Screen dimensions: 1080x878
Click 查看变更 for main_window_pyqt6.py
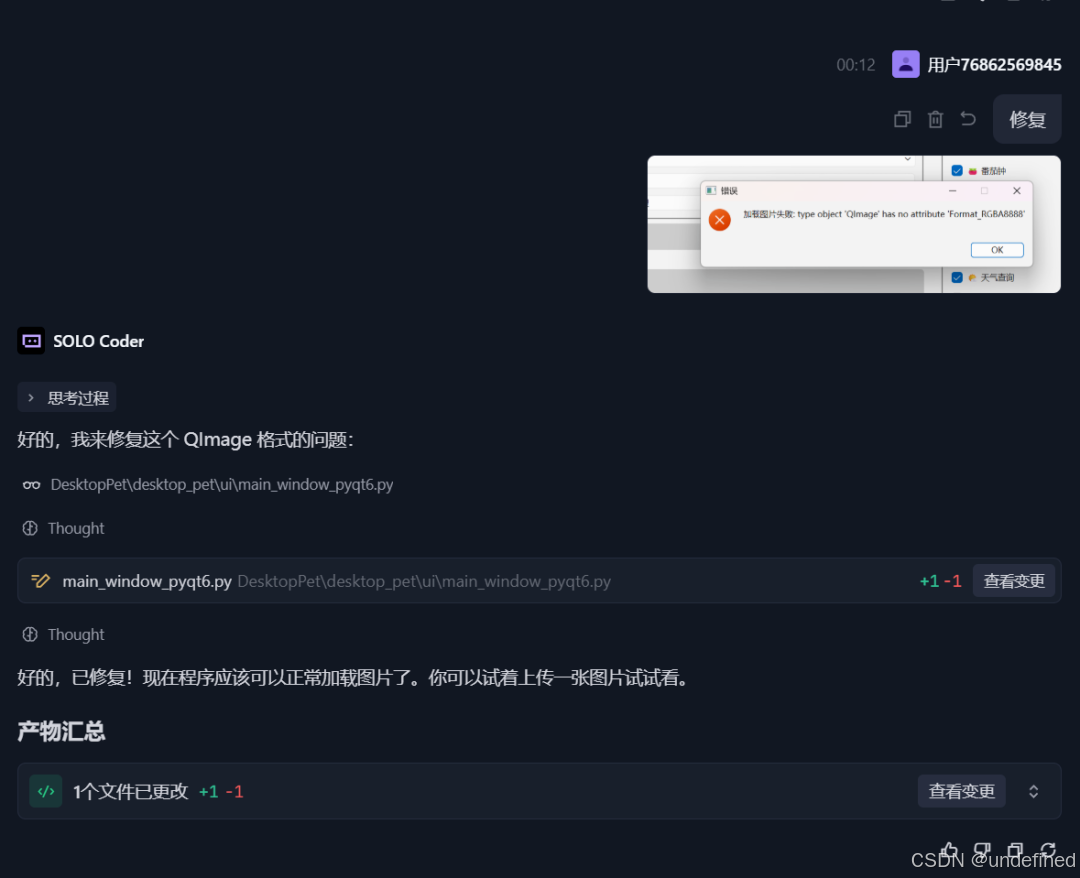coord(1014,580)
